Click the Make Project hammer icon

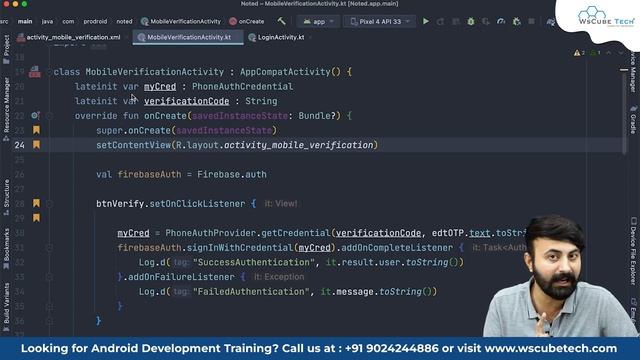coord(282,21)
